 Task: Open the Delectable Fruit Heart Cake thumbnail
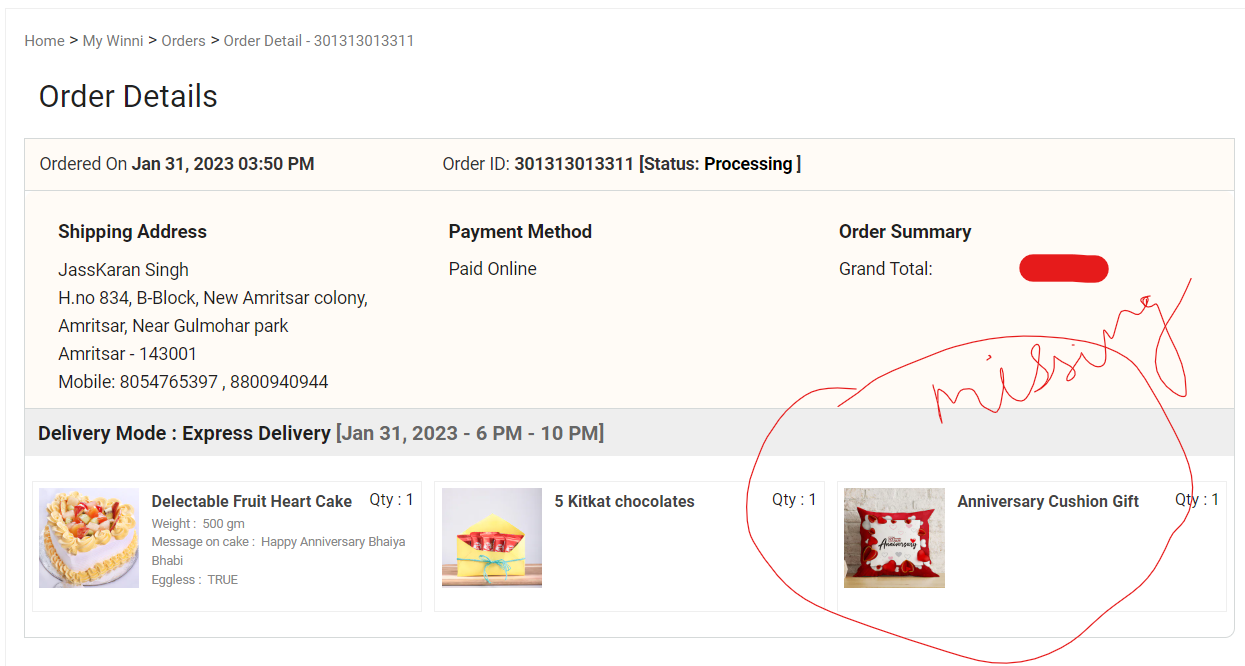pos(89,538)
